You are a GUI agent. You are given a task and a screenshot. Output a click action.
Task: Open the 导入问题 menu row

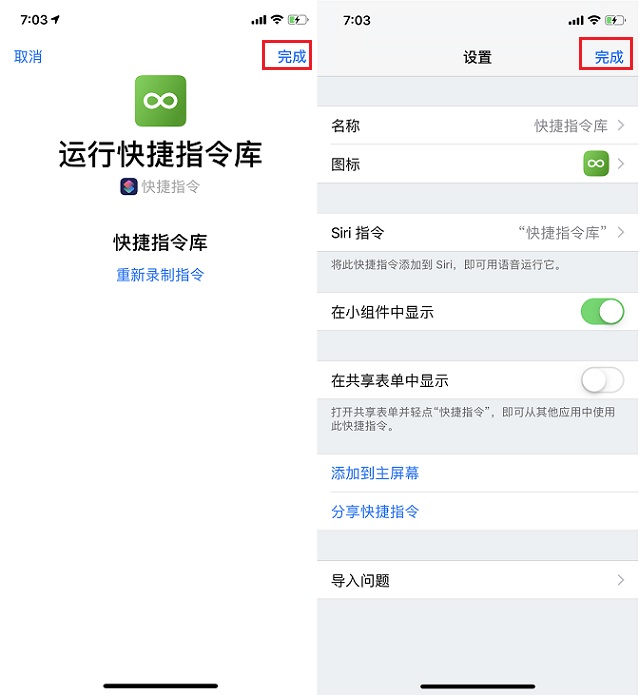(x=478, y=580)
